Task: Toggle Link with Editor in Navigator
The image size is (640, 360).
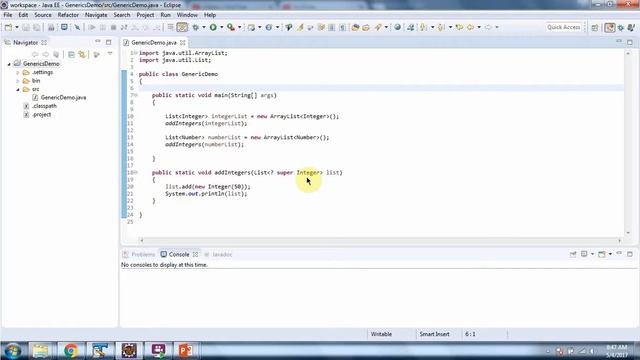Action: coord(82,54)
